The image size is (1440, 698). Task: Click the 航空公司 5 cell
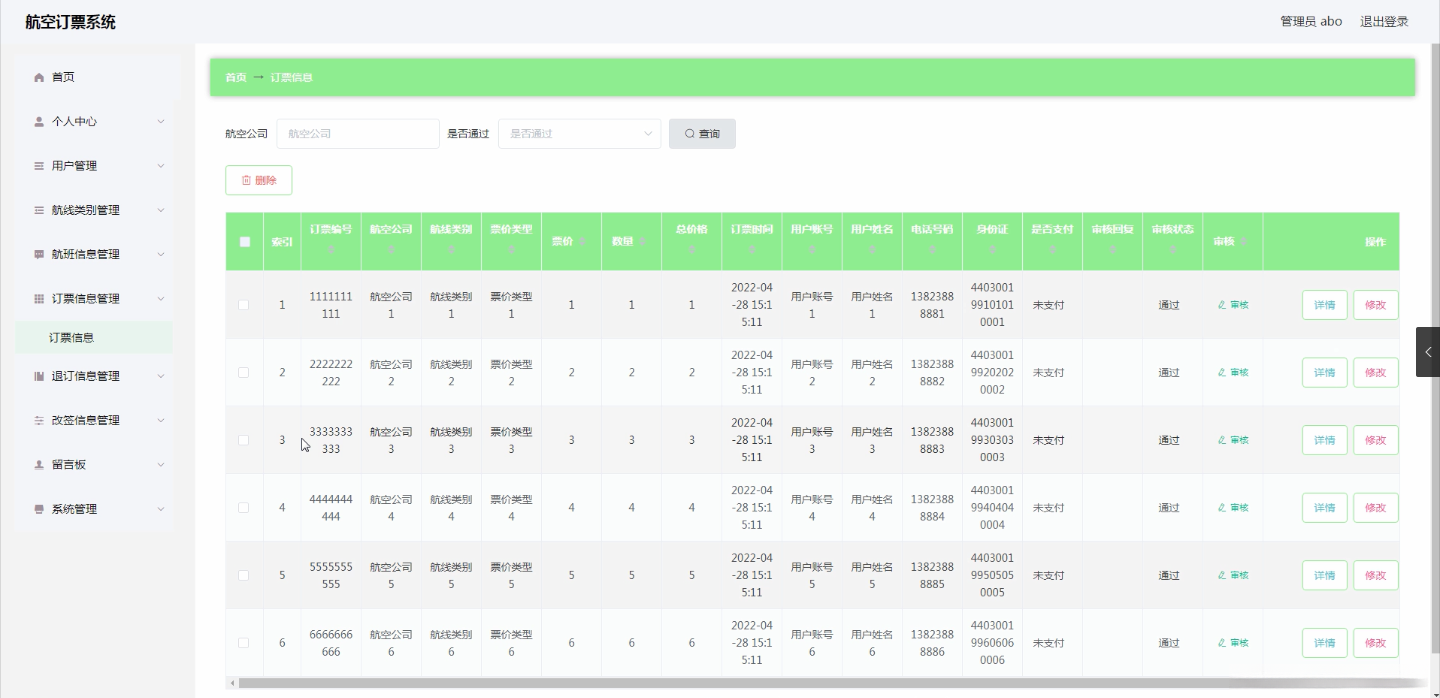391,575
